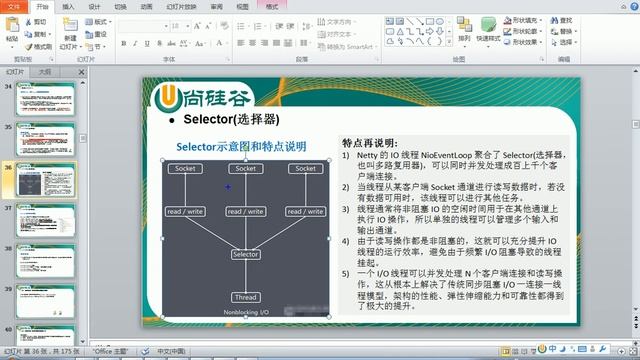640x360 pixels.
Task: Switch to the Slide Show (幻灯片放映) tab
Action: (x=182, y=7)
